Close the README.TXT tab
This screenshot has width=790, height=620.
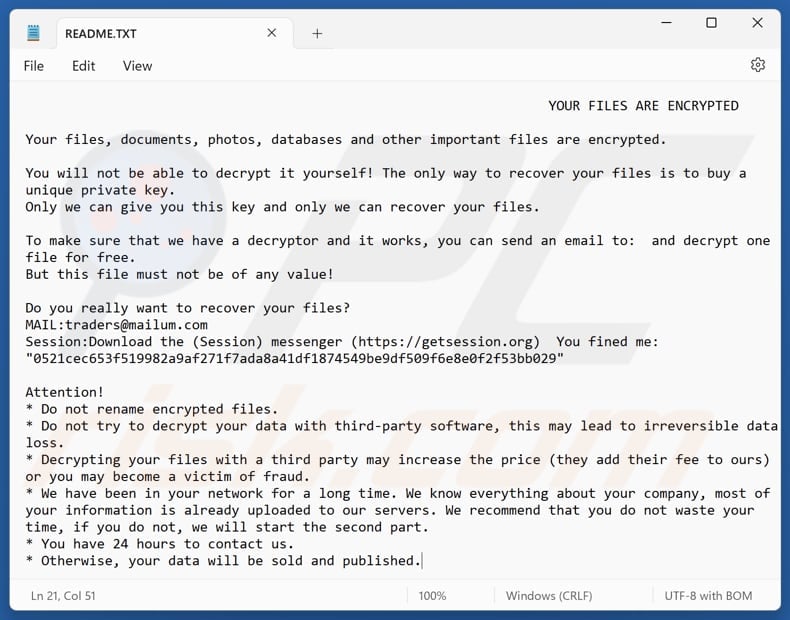(x=272, y=33)
